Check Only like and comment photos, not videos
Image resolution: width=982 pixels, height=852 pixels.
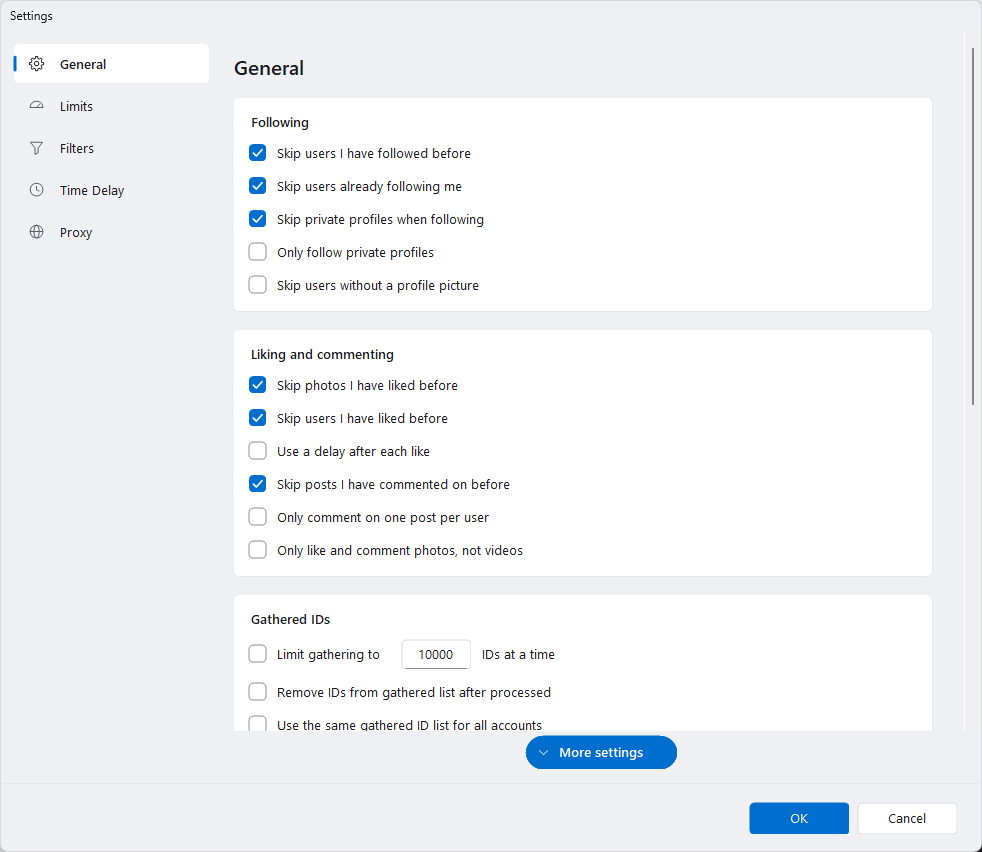pyautogui.click(x=257, y=550)
